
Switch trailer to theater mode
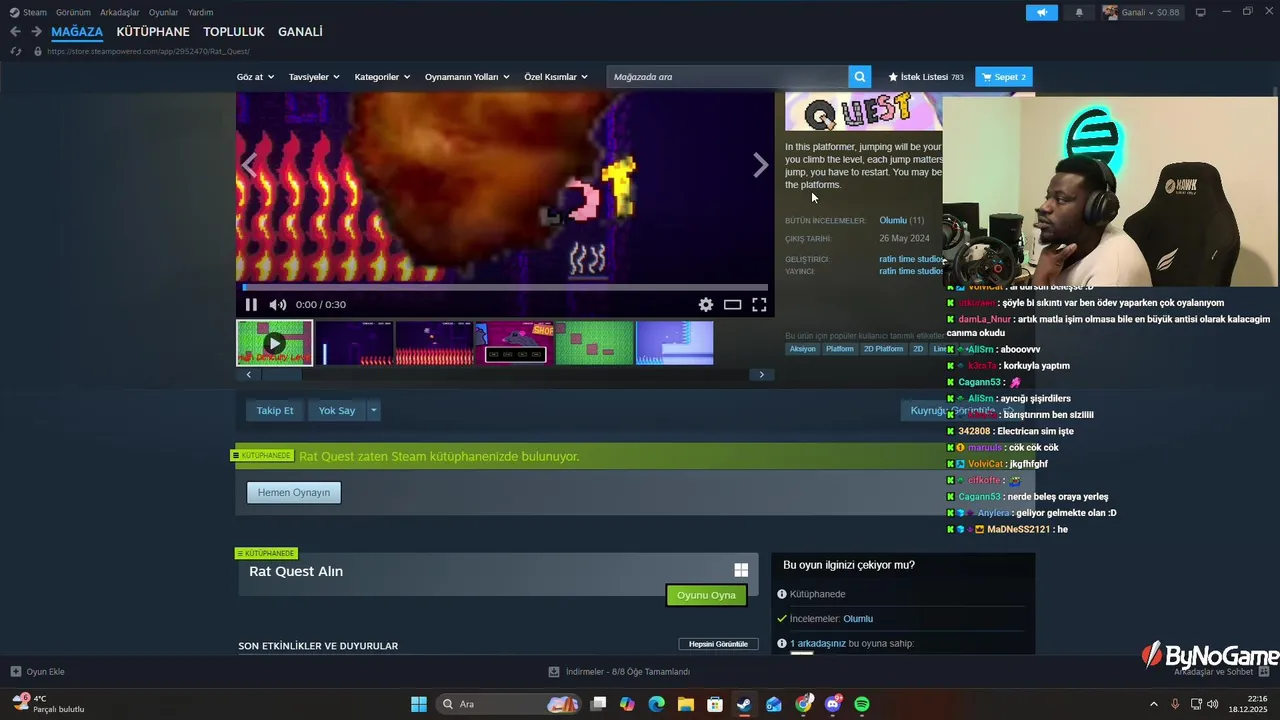[x=732, y=305]
